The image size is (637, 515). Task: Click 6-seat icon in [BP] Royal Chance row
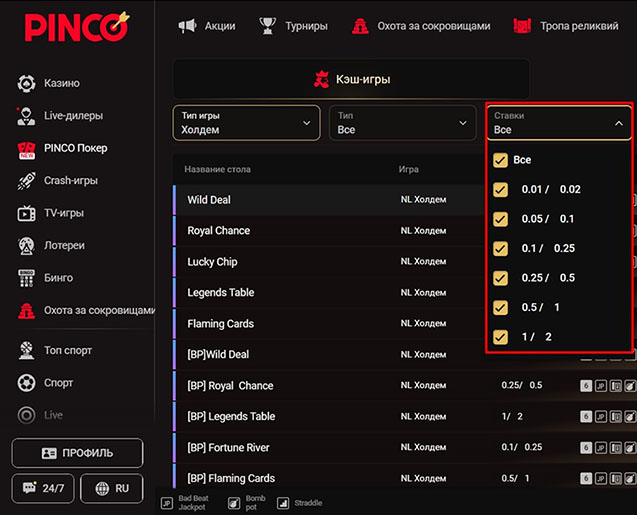click(586, 385)
